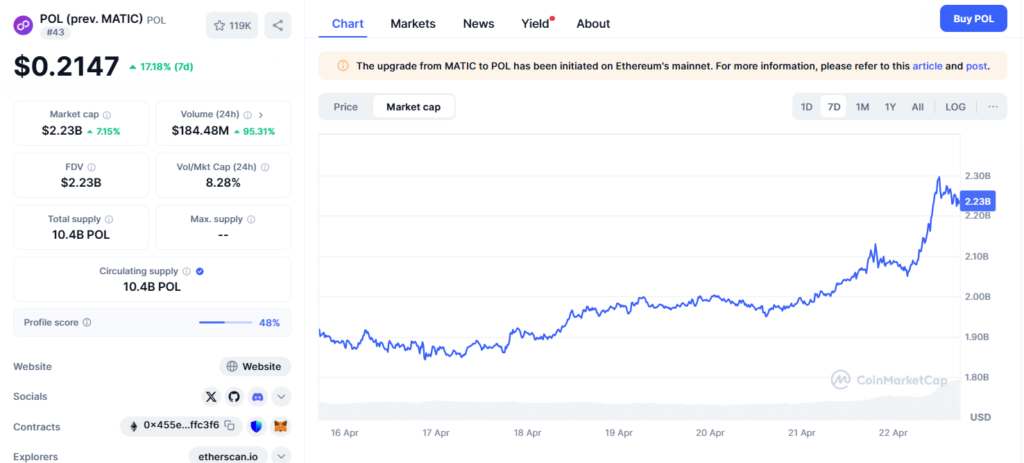Select the 1D chart time range
Screen dimensions: 1024x463
point(806,107)
